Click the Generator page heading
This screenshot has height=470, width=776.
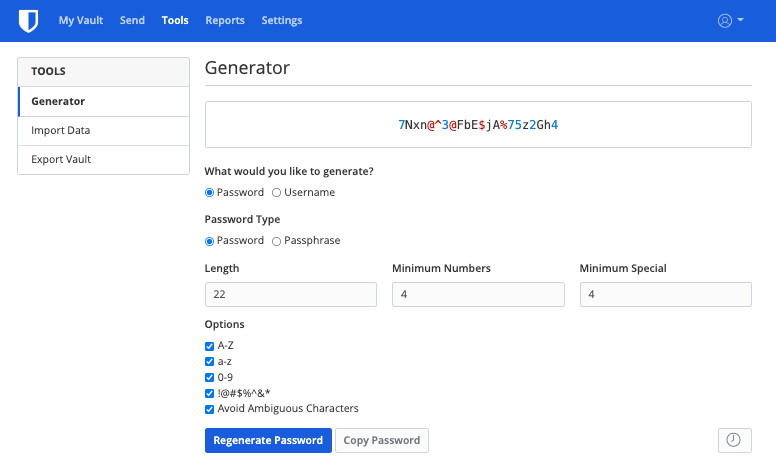coord(247,68)
